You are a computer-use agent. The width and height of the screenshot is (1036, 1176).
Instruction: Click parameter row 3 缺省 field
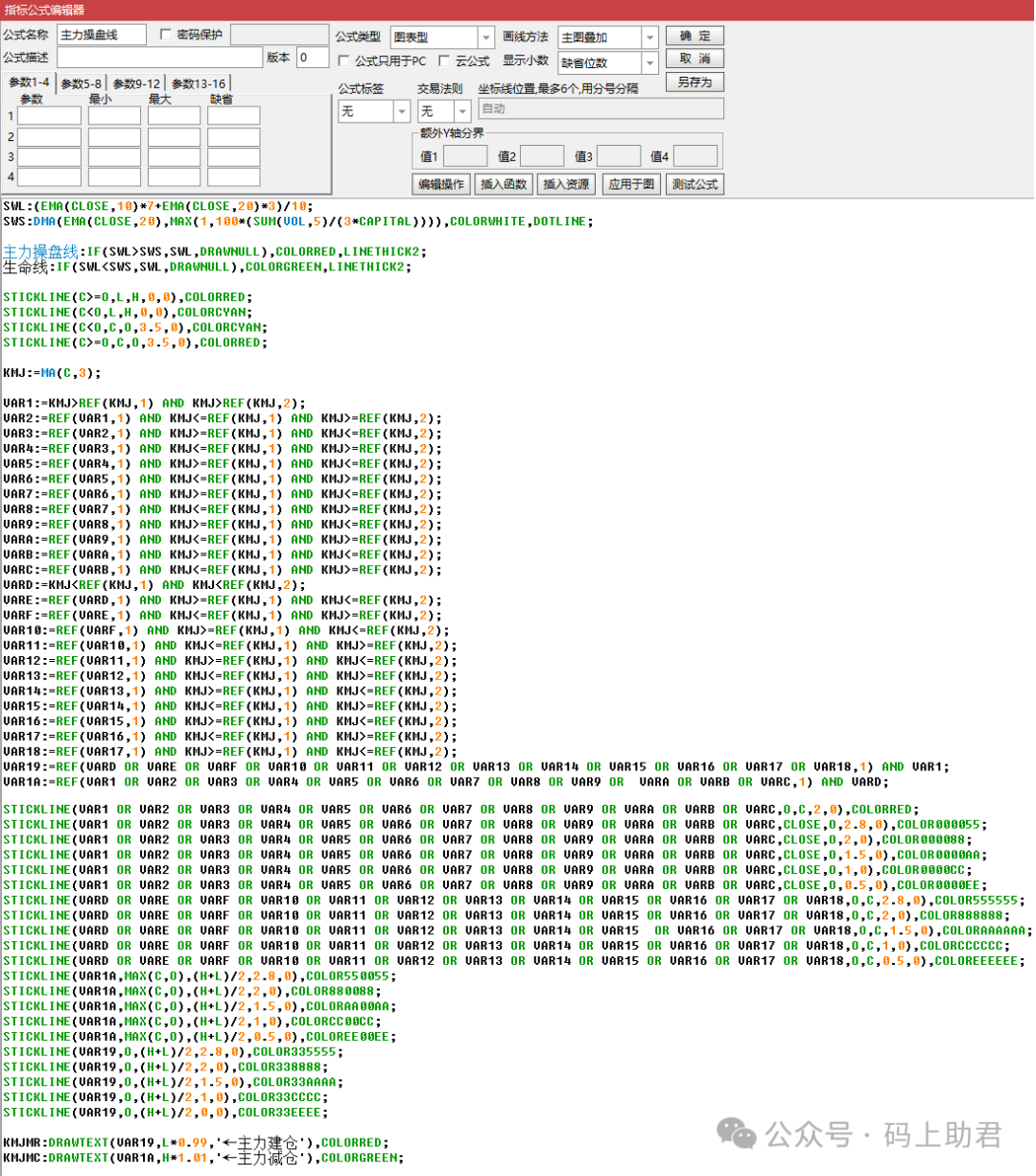234,156
